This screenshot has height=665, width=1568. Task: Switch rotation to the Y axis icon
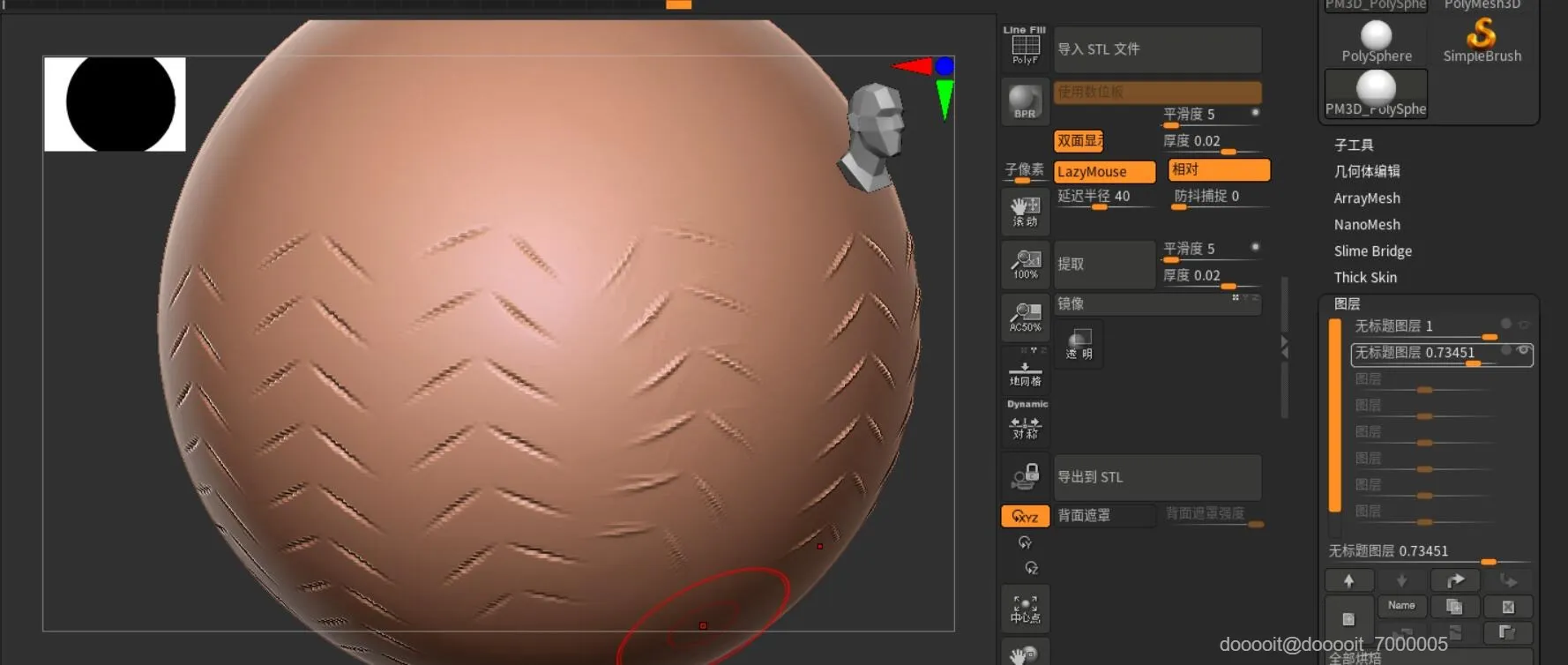1025,542
